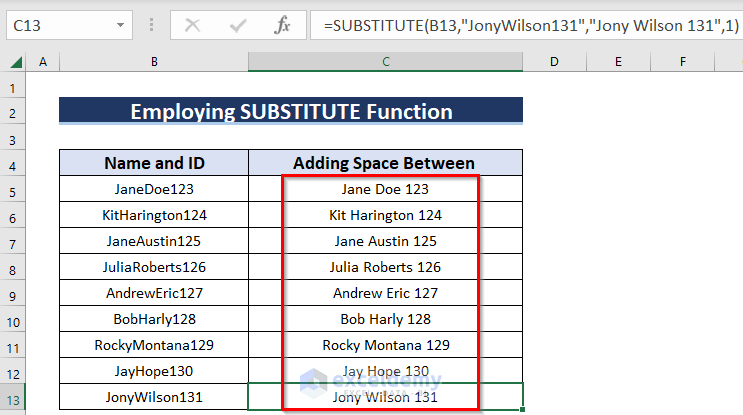Select the cell with 'RockyMontana129'
Screen dimensions: 743x415
click(x=154, y=345)
